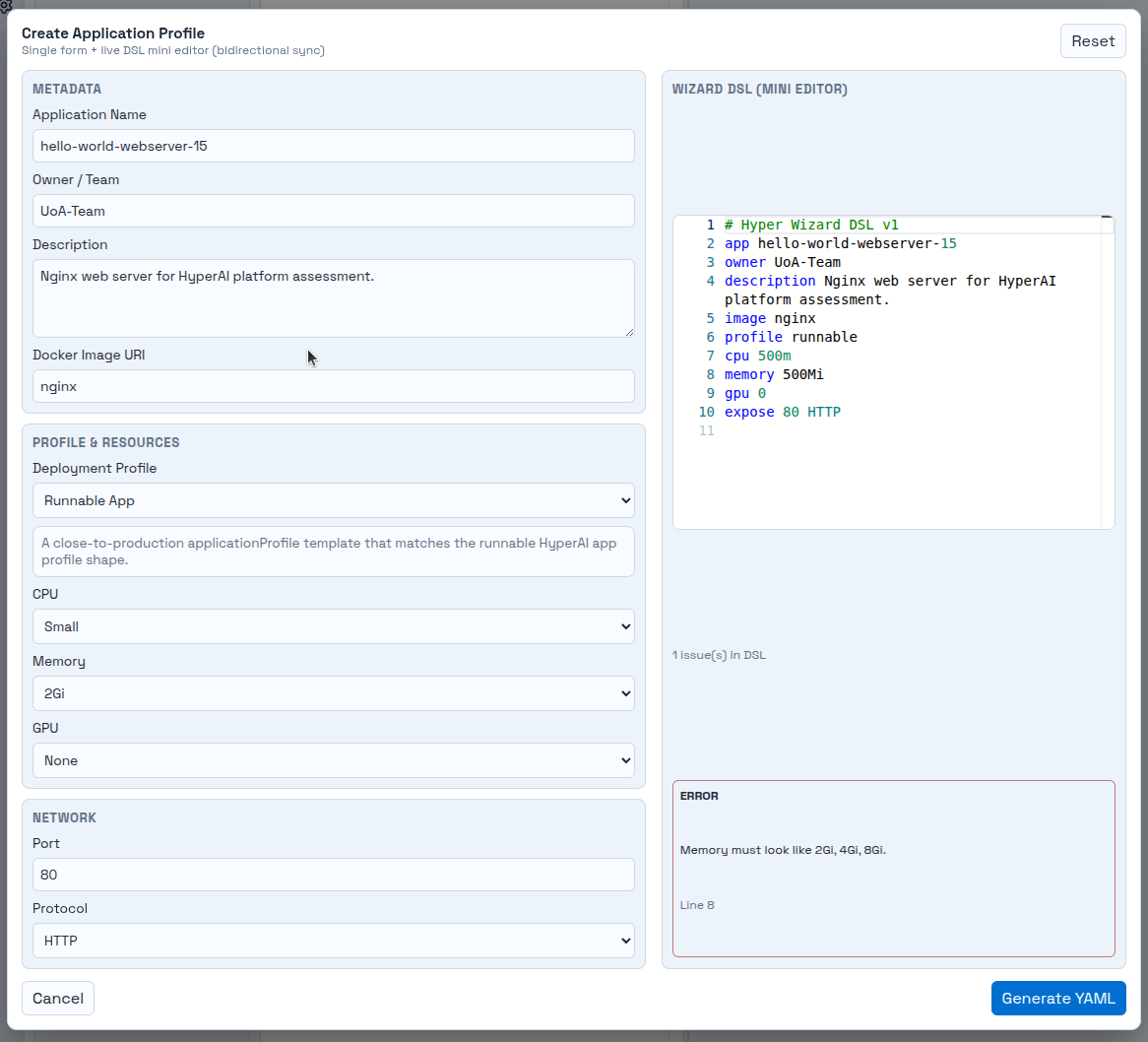Open the CPU size dropdown
1148x1042 pixels.
pos(333,626)
